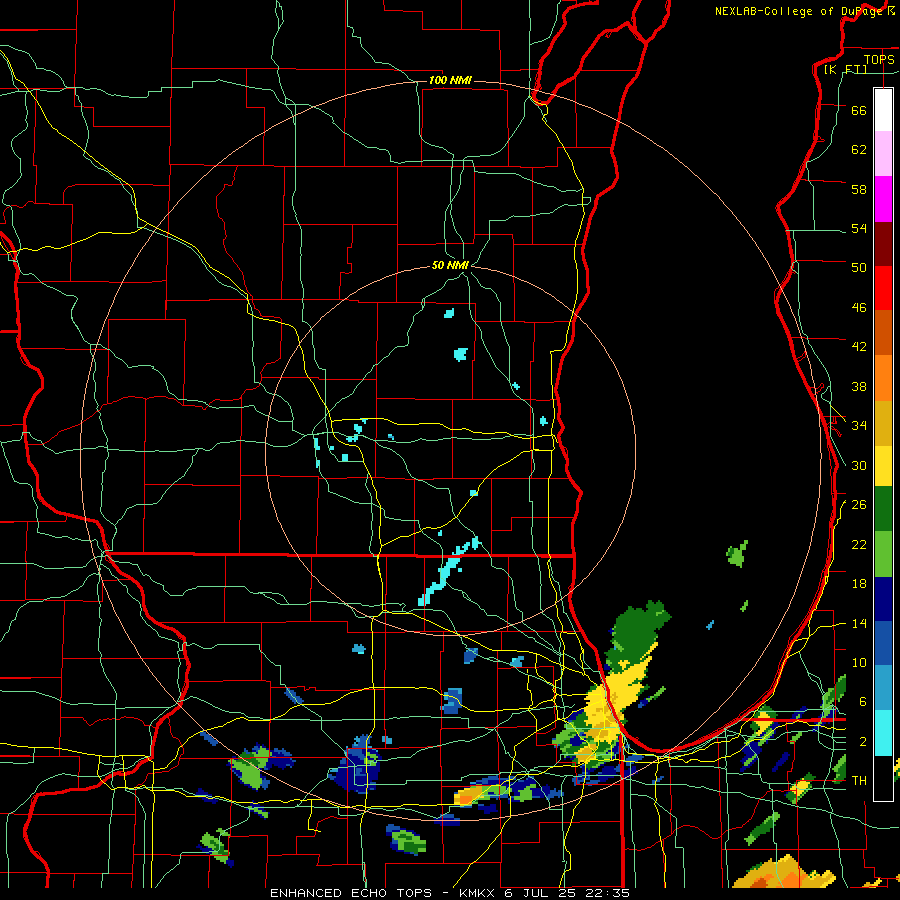The height and width of the screenshot is (900, 900).
Task: Select the '34' legend label
Action: click(x=859, y=426)
